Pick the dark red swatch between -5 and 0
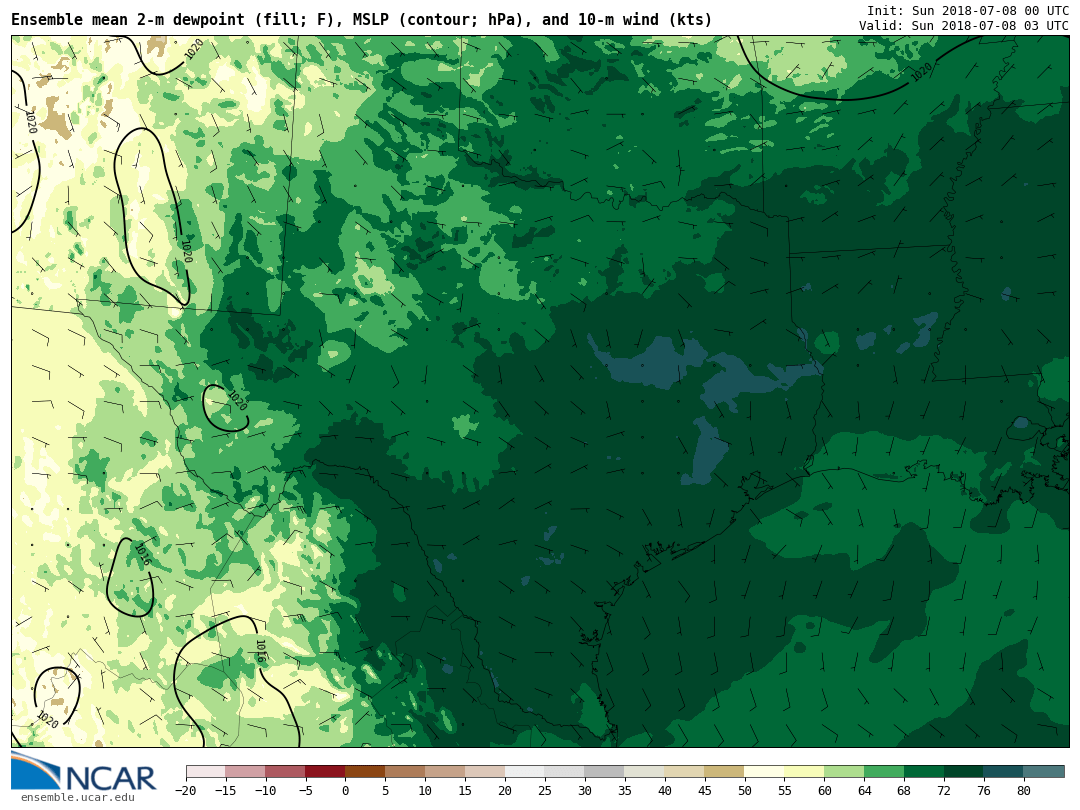1080x810 pixels. click(325, 772)
